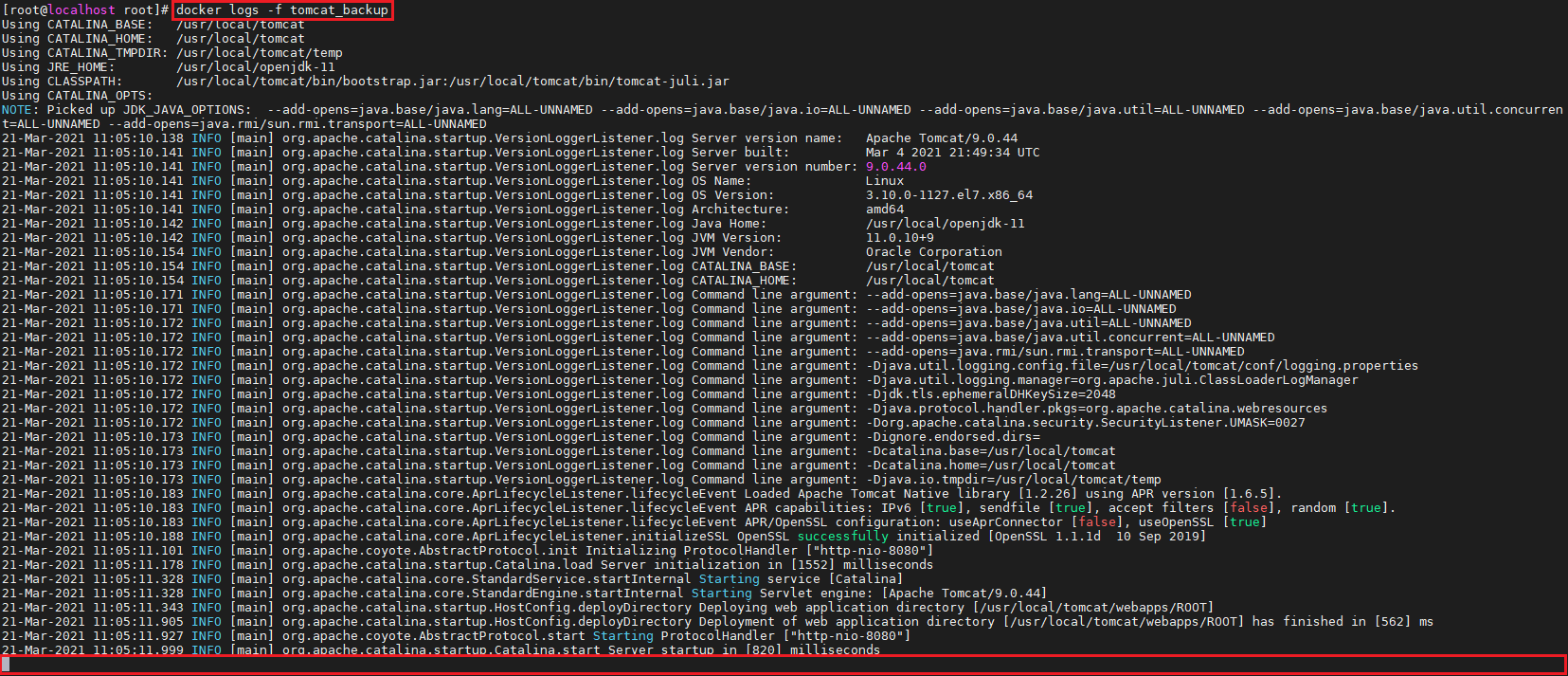Image resolution: width=1568 pixels, height=676 pixels.
Task: Click the 'Mar 4 2021 21:49:34 UTC' build date
Action: click(x=953, y=152)
